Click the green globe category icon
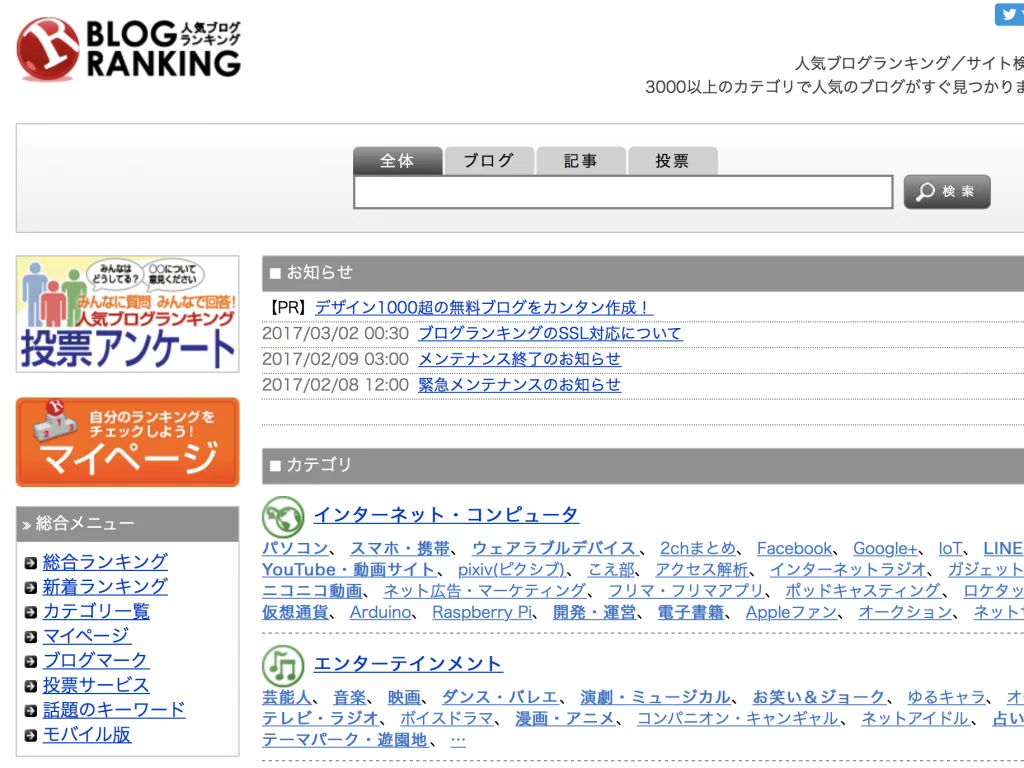The height and width of the screenshot is (768, 1024). click(x=283, y=517)
